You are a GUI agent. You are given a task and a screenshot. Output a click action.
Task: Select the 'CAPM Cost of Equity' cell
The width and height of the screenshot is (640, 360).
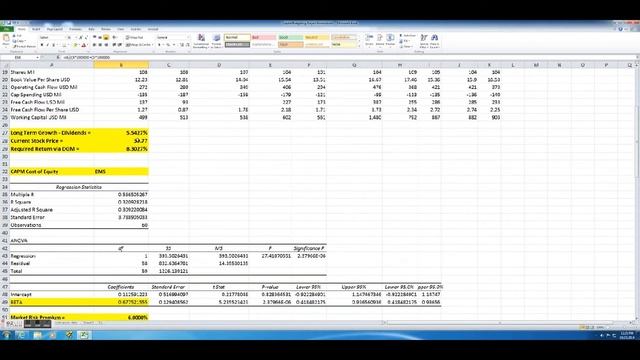pyautogui.click(x=51, y=171)
